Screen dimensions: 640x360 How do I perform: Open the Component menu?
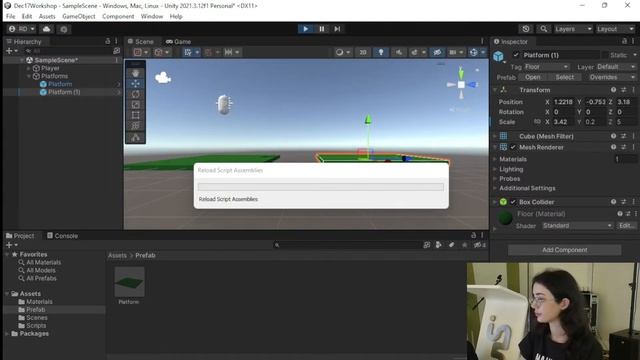pyautogui.click(x=118, y=16)
